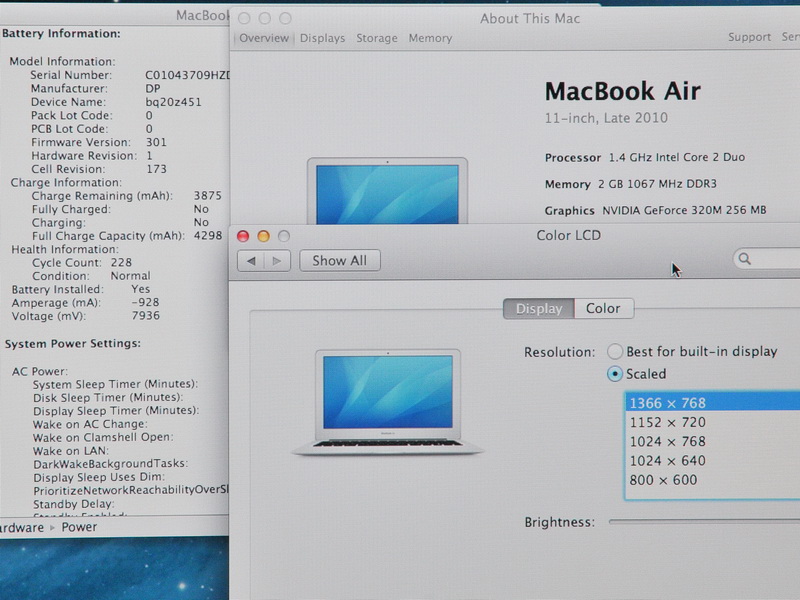Click the Color LCD search field
Screen dimensions: 800x600
(x=766, y=259)
